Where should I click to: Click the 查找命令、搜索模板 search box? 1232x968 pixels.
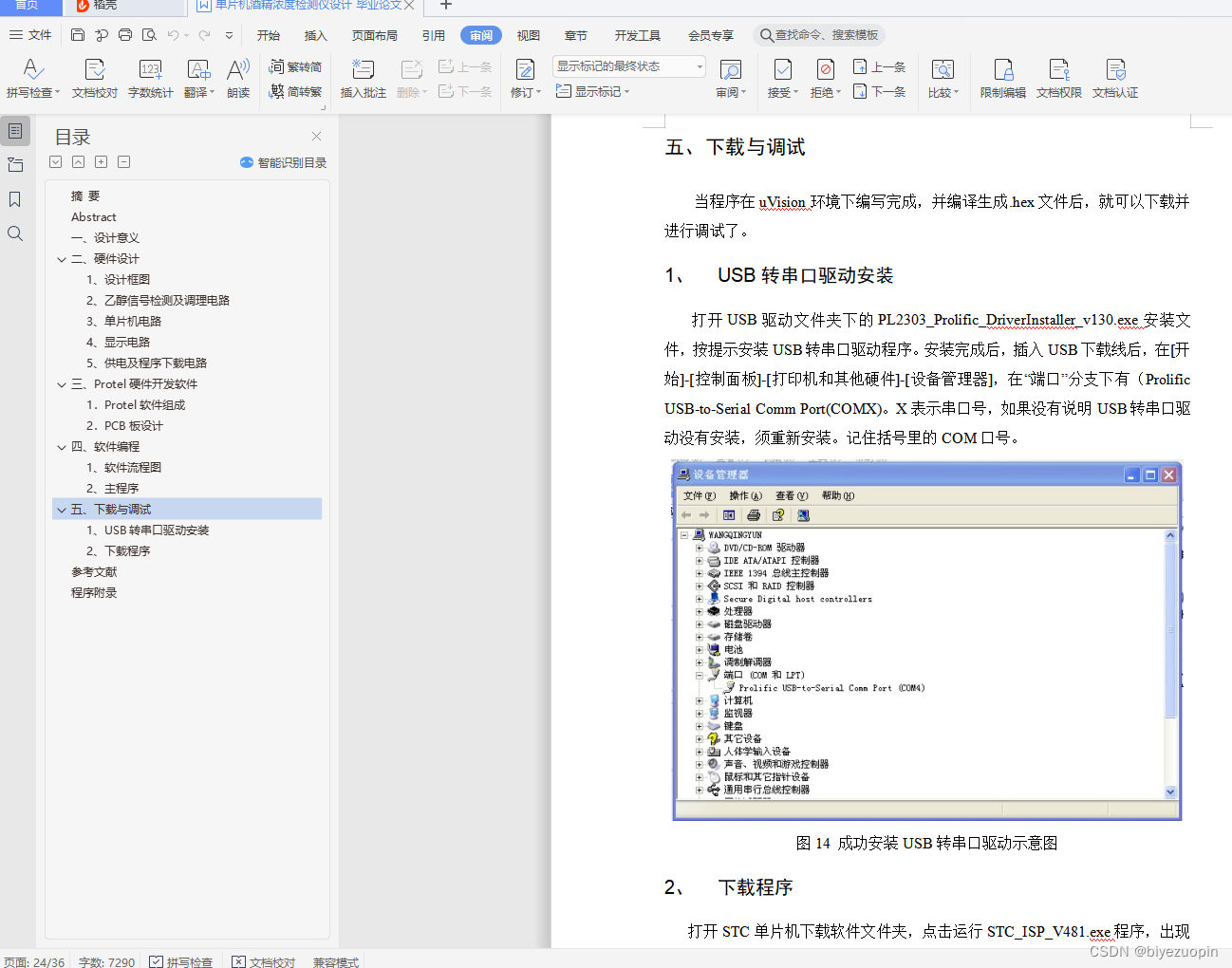(x=820, y=35)
